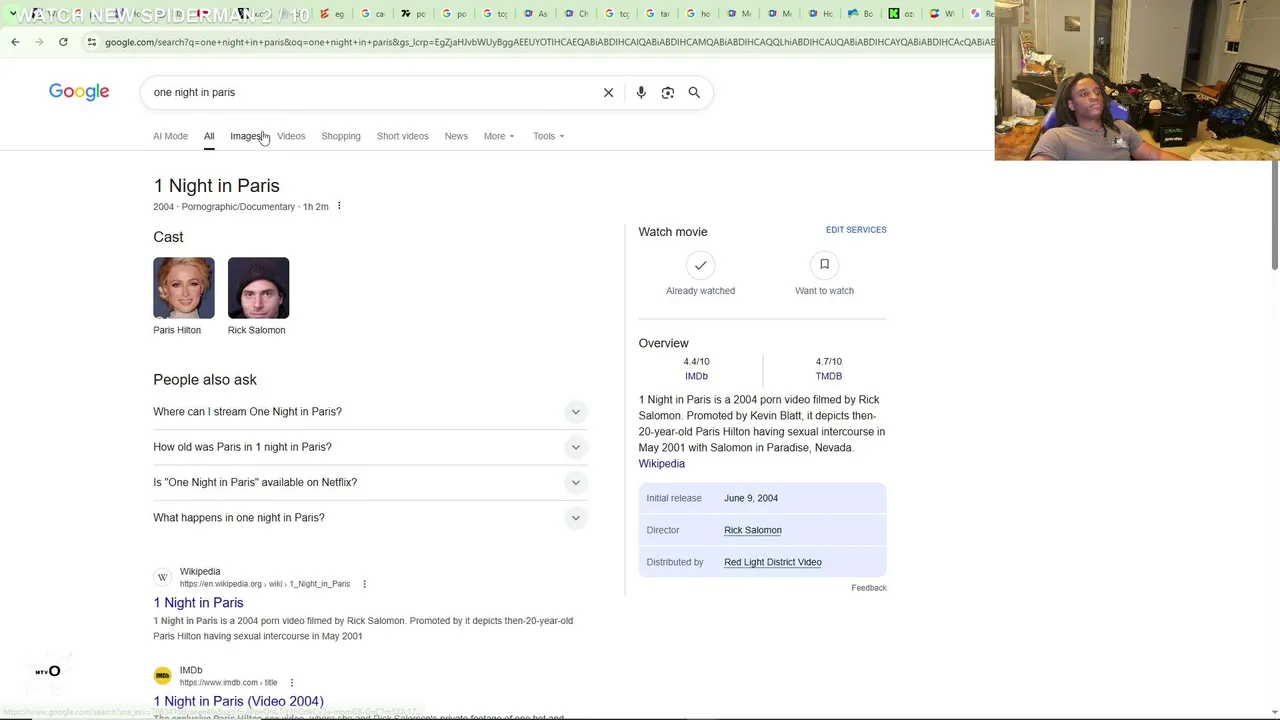Image resolution: width=1280 pixels, height=720 pixels.
Task: Expand the 'available on Netflix?' question
Action: (x=370, y=482)
